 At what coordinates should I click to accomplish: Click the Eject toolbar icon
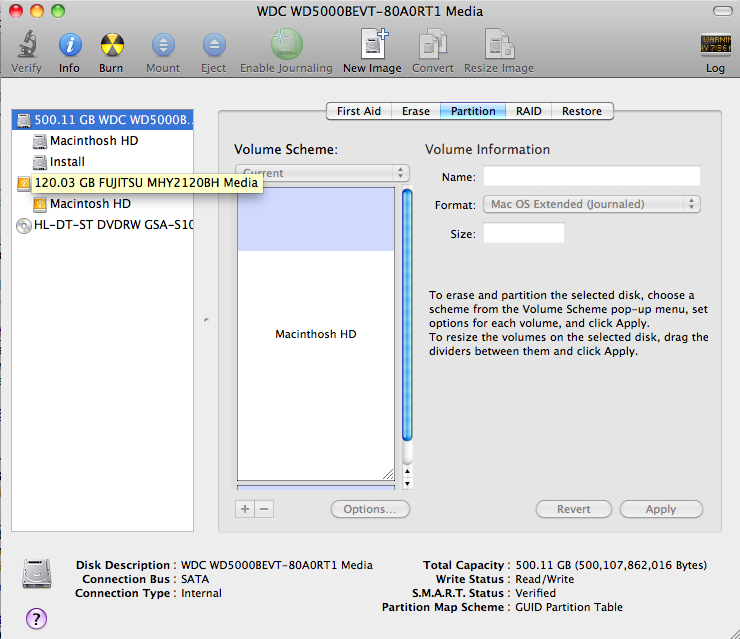tap(214, 45)
